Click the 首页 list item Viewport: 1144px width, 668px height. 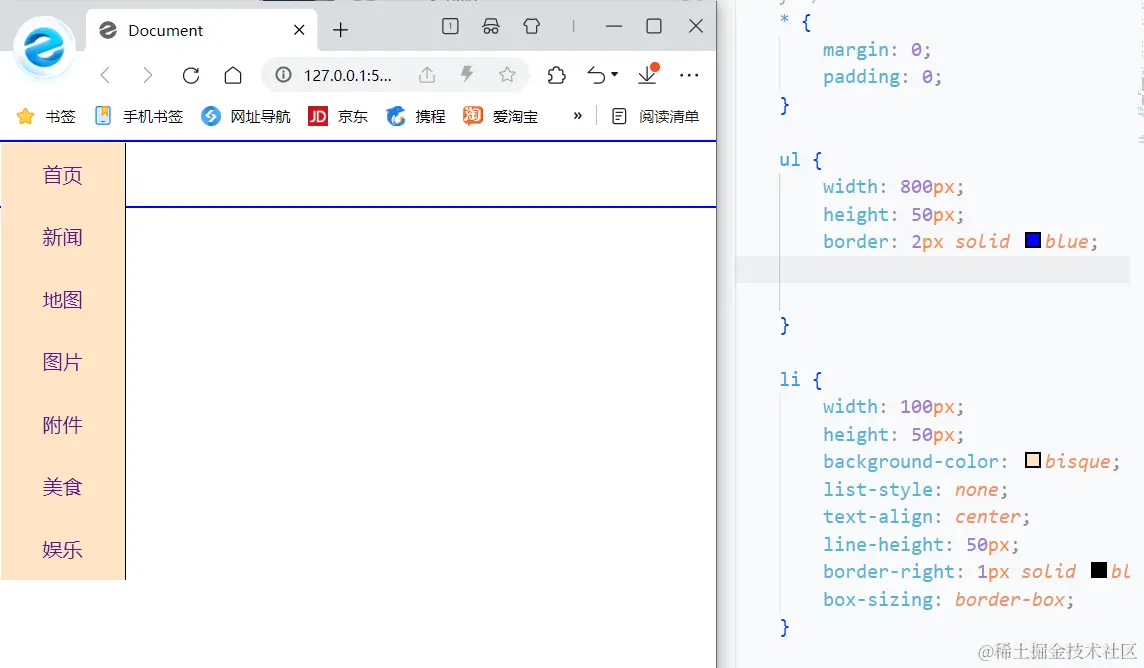(63, 175)
